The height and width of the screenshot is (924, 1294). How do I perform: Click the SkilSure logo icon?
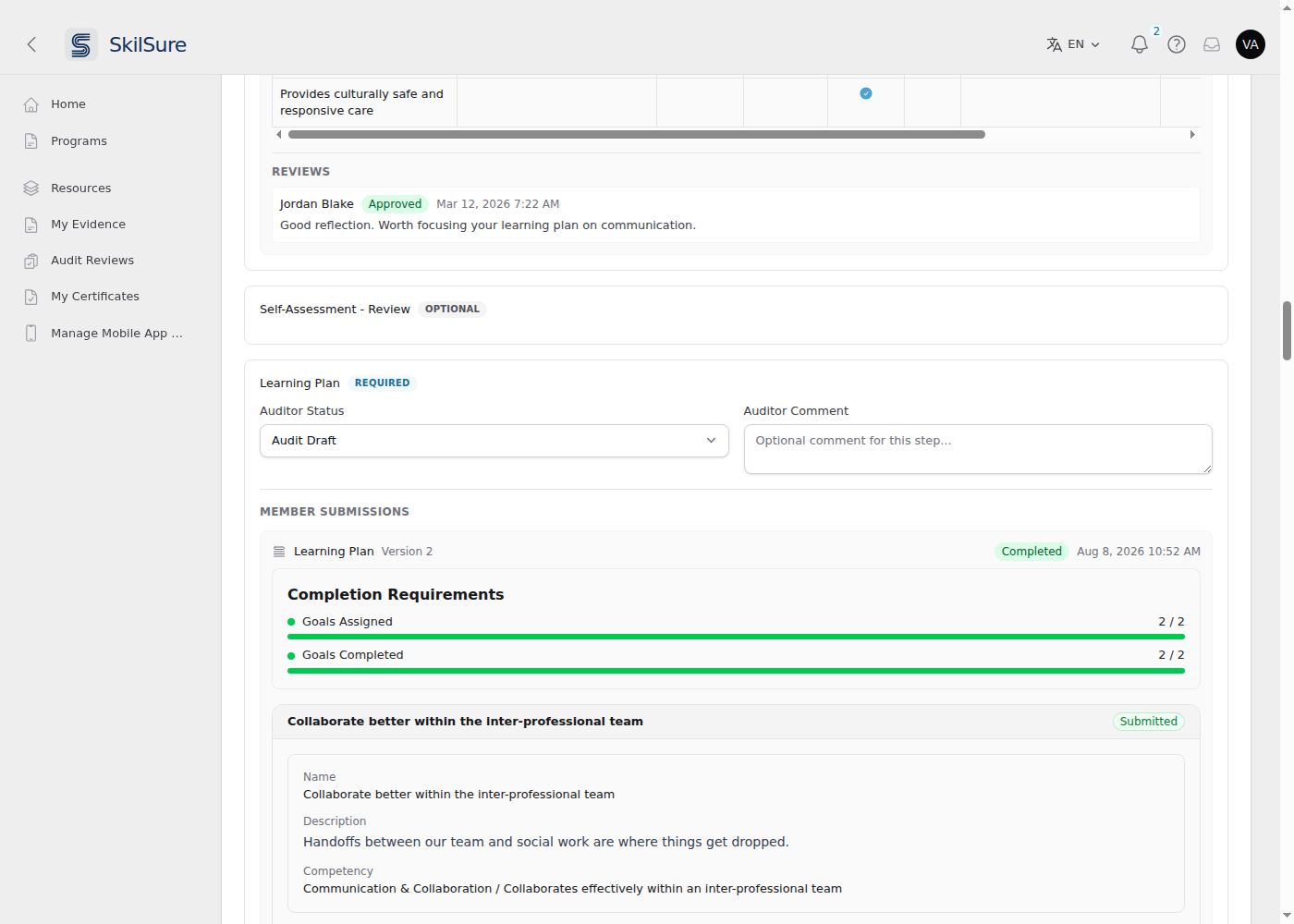click(81, 44)
